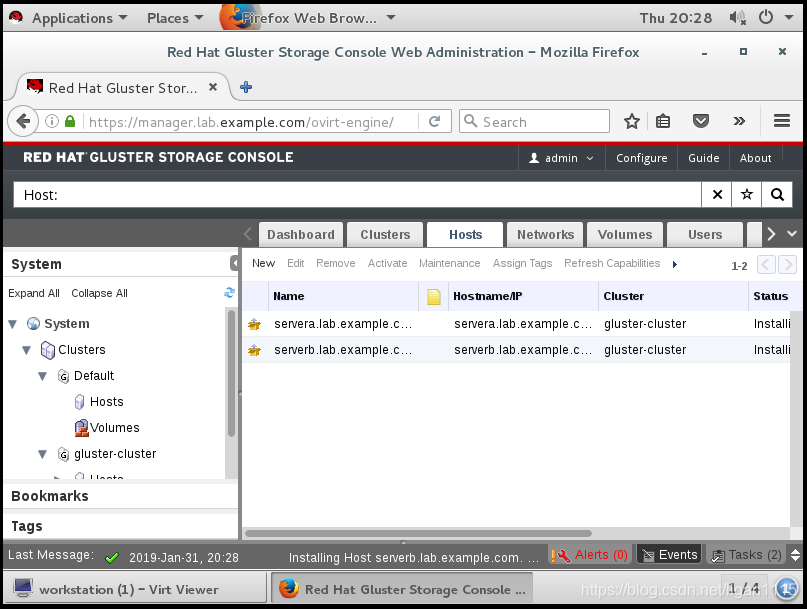Open the Bookmarks section
Viewport: 807px width, 609px height.
(121, 496)
